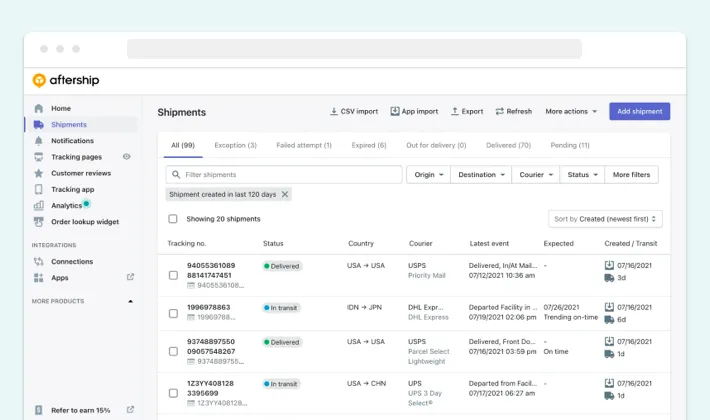The height and width of the screenshot is (420, 710).
Task: Click the Apps grid icon in sidebar
Action: pos(38,278)
